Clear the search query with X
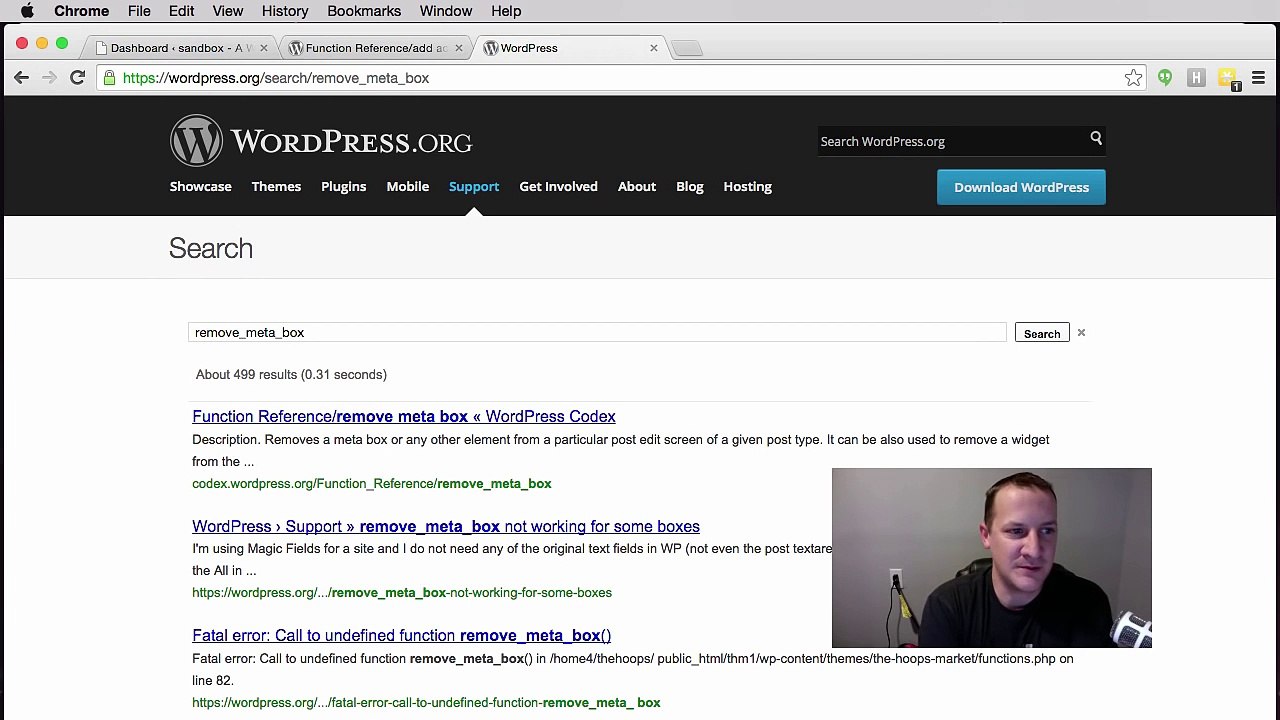This screenshot has height=720, width=1280. [x=1081, y=333]
